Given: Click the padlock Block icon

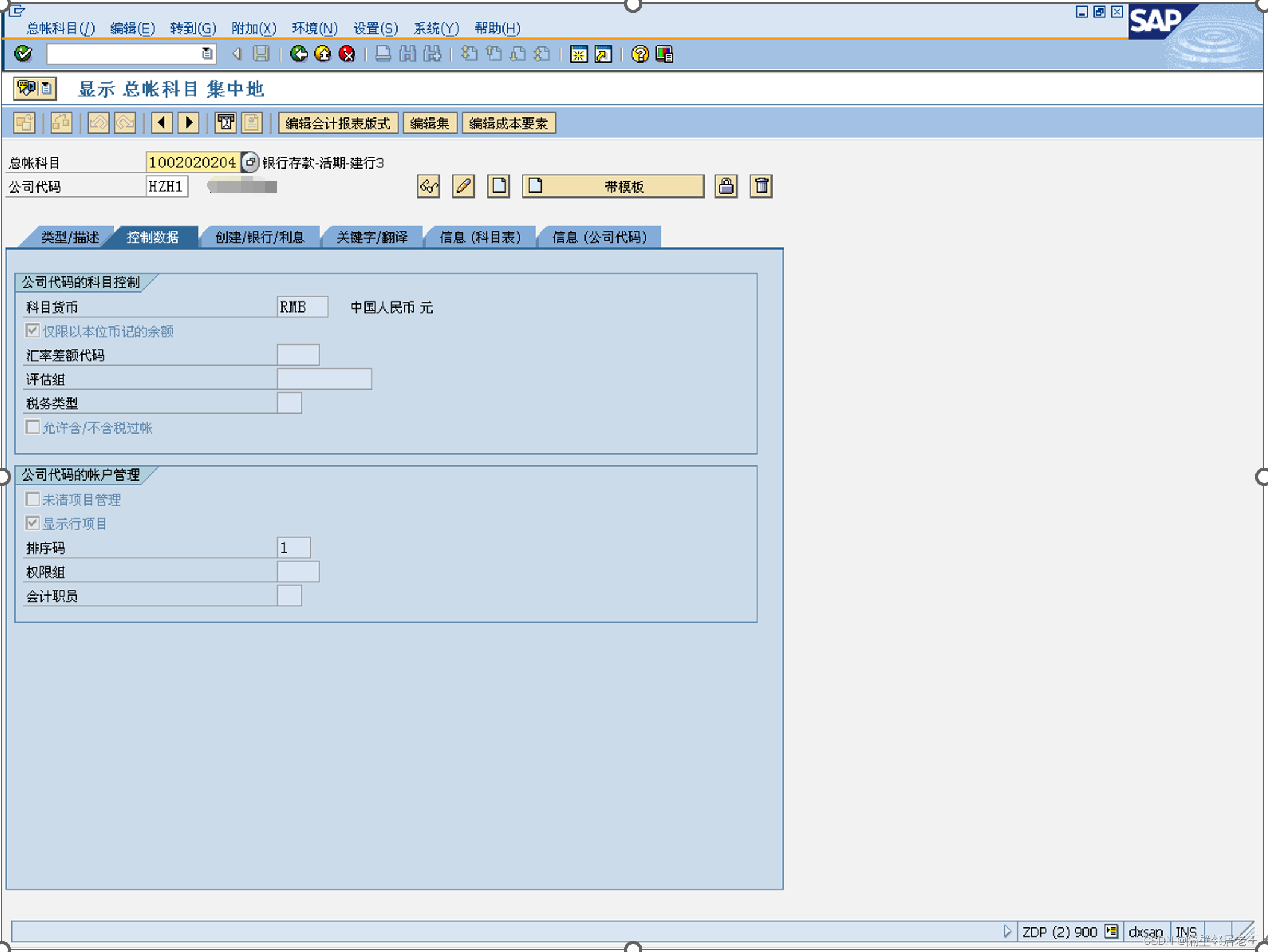Looking at the screenshot, I should tap(726, 186).
